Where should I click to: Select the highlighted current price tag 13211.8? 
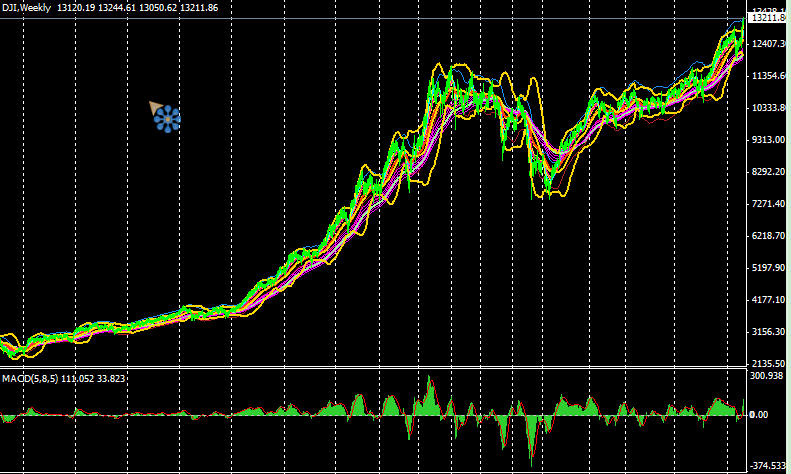(769, 18)
